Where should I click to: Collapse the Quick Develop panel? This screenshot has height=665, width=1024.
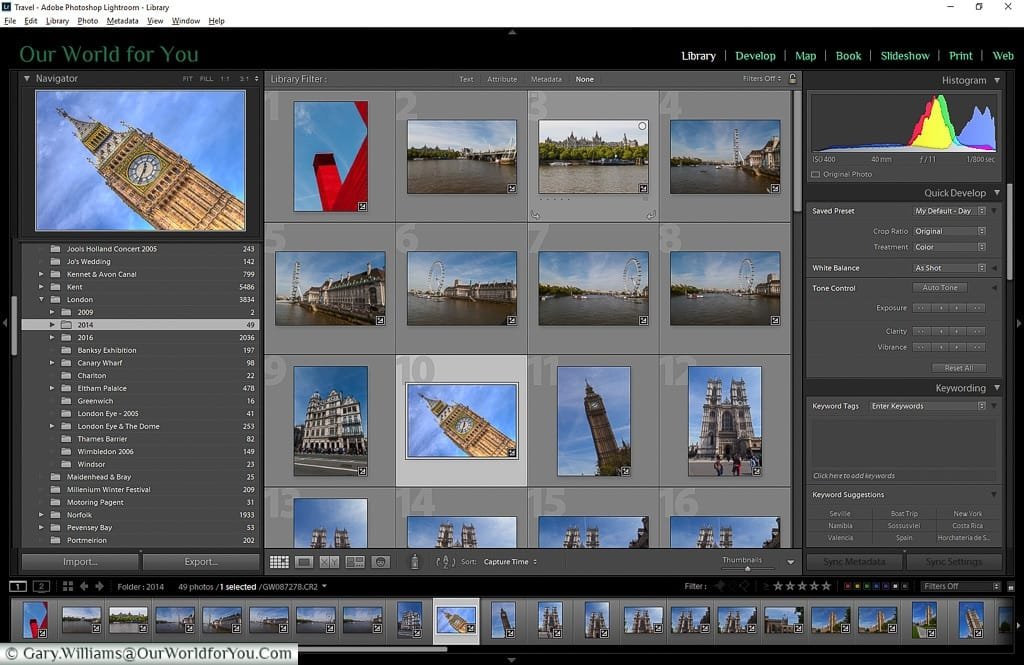pyautogui.click(x=997, y=193)
